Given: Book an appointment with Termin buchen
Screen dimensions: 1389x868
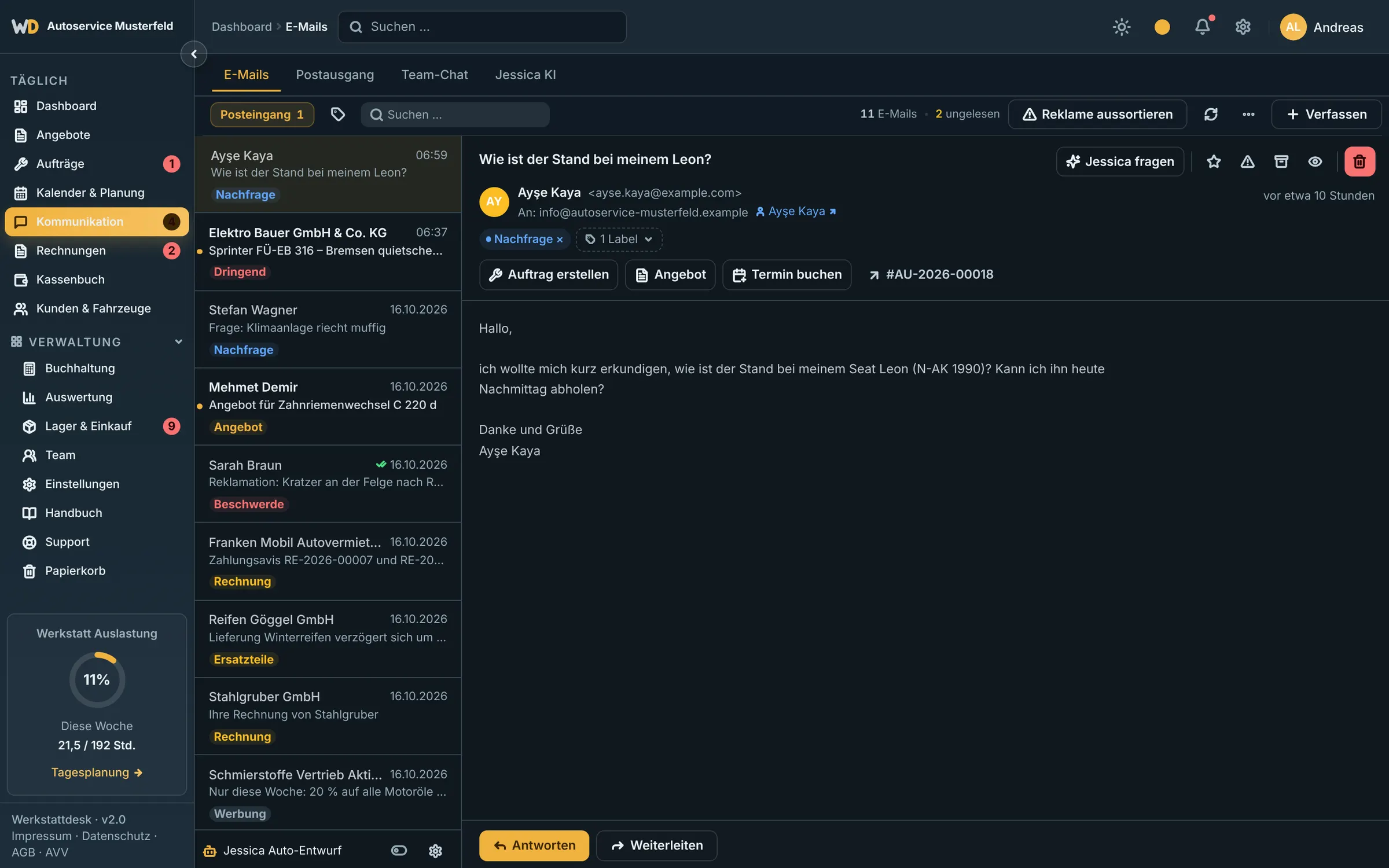Looking at the screenshot, I should [x=787, y=274].
